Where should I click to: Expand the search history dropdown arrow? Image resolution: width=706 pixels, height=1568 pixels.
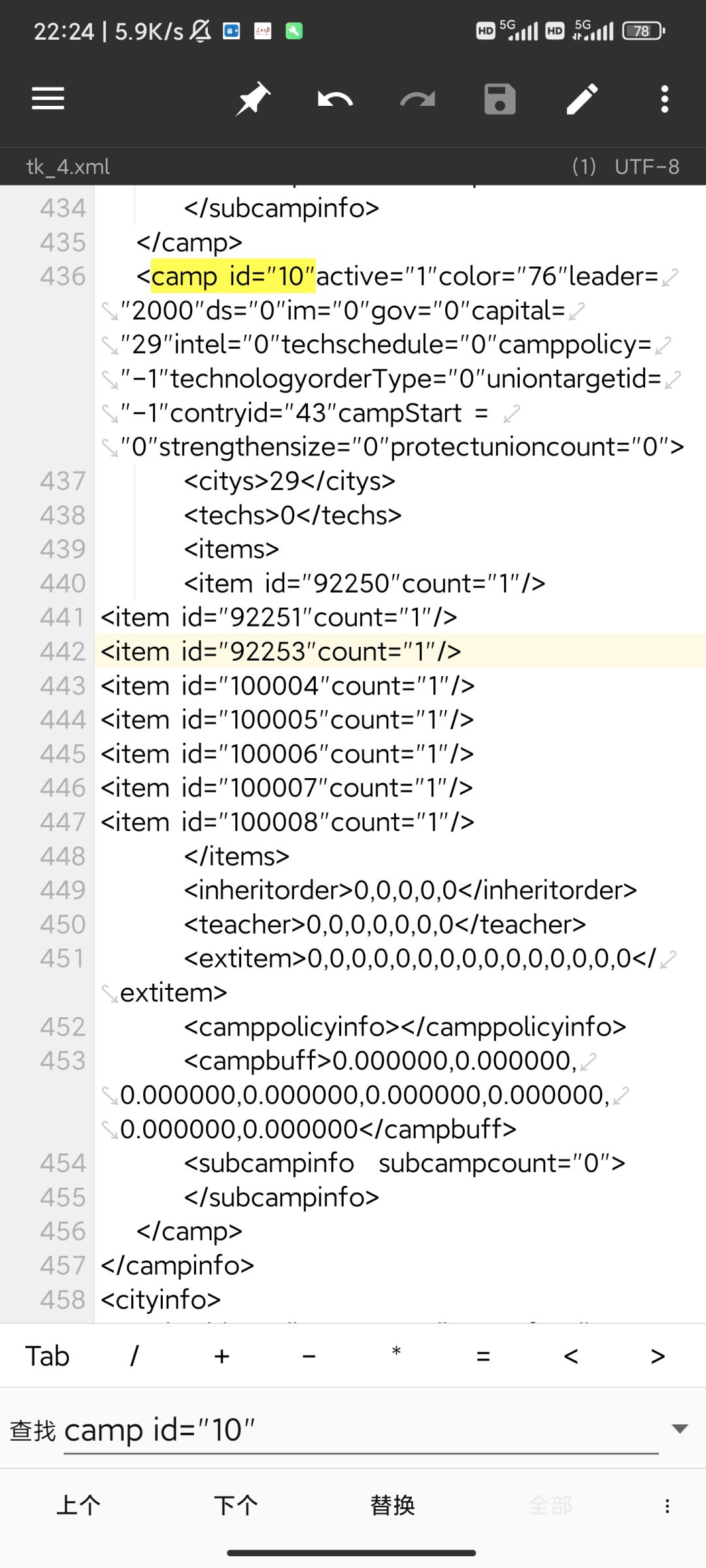click(680, 1429)
